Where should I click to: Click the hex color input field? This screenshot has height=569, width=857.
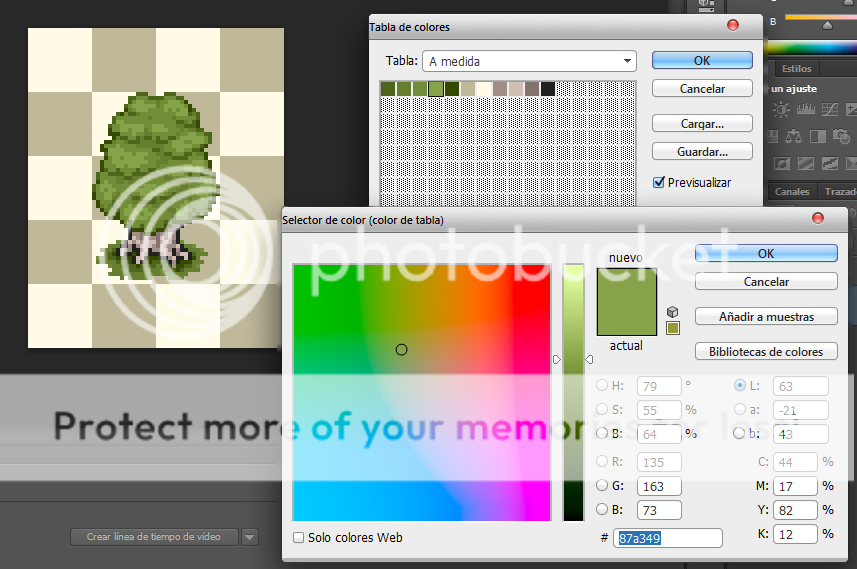669,538
